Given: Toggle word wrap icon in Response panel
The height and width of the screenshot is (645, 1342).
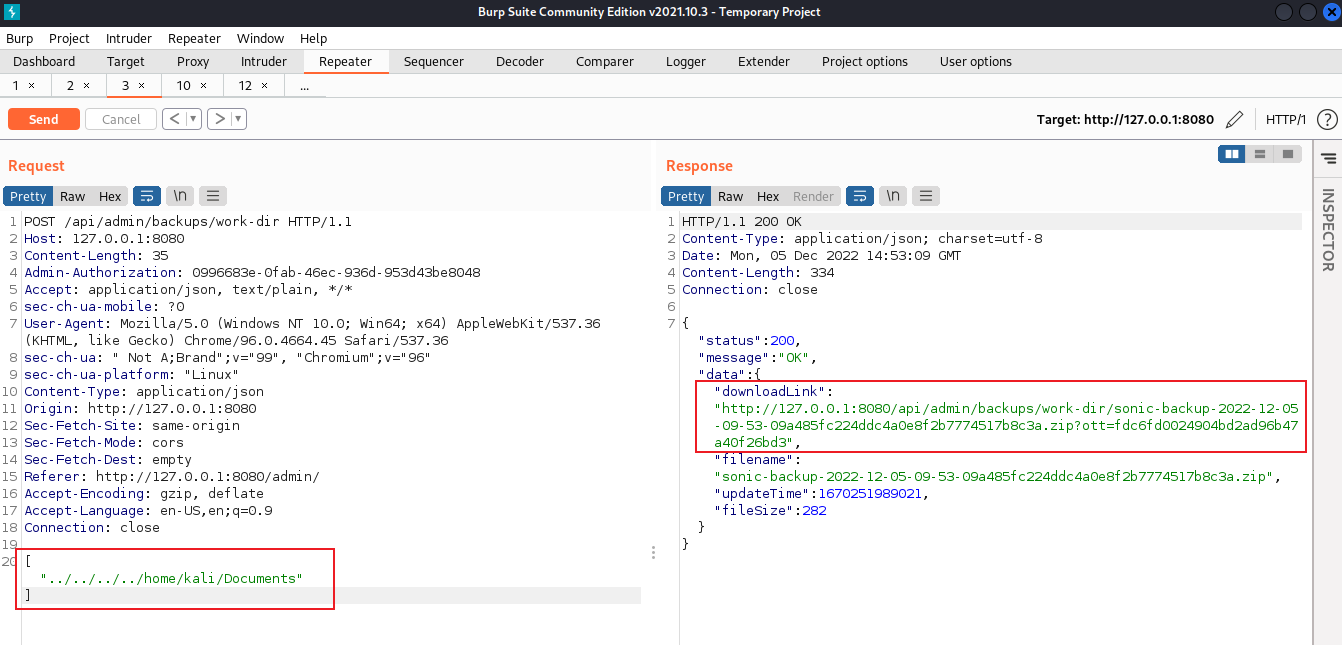Looking at the screenshot, I should tap(860, 196).
